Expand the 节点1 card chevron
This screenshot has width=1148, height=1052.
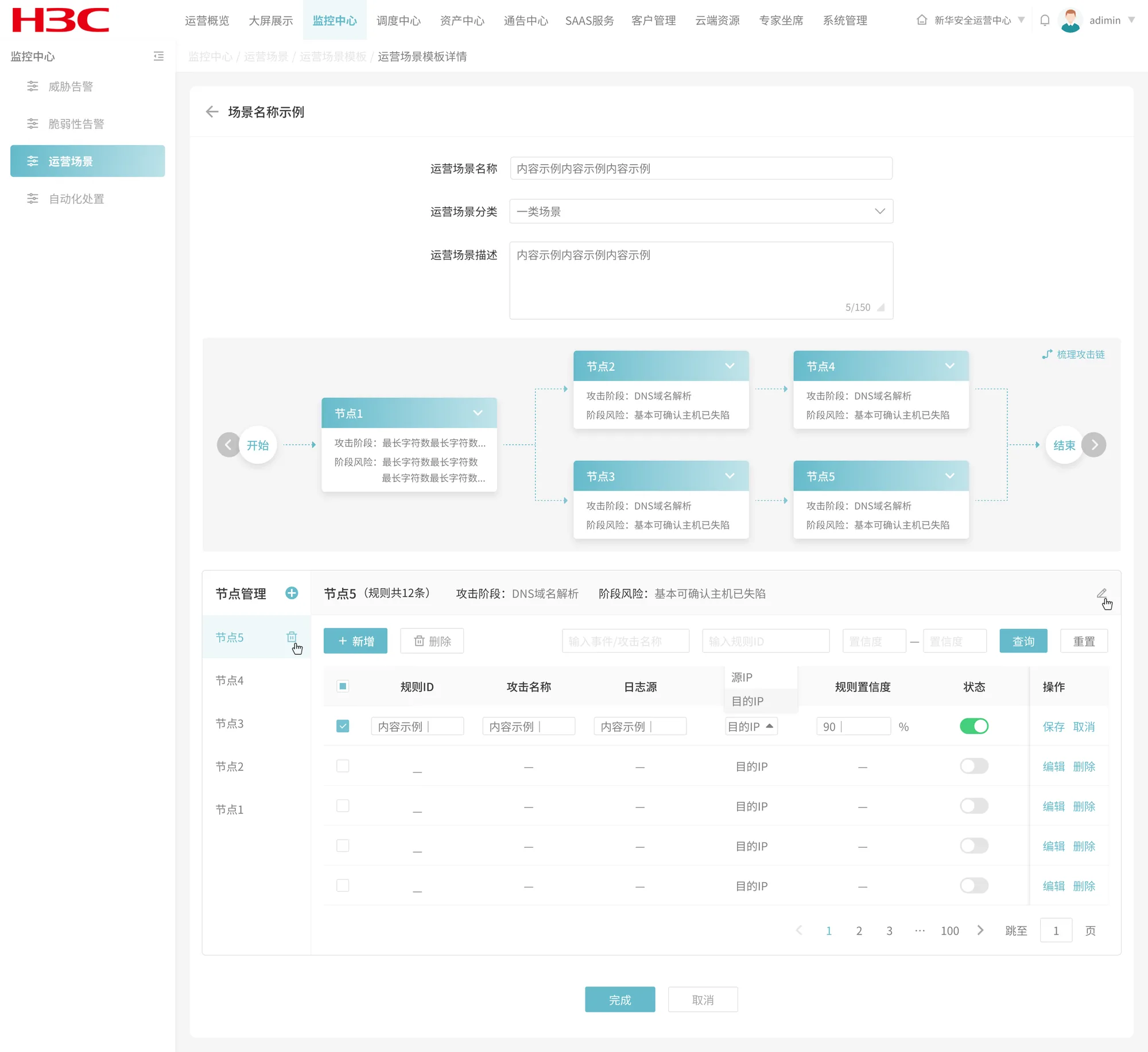pyautogui.click(x=478, y=413)
